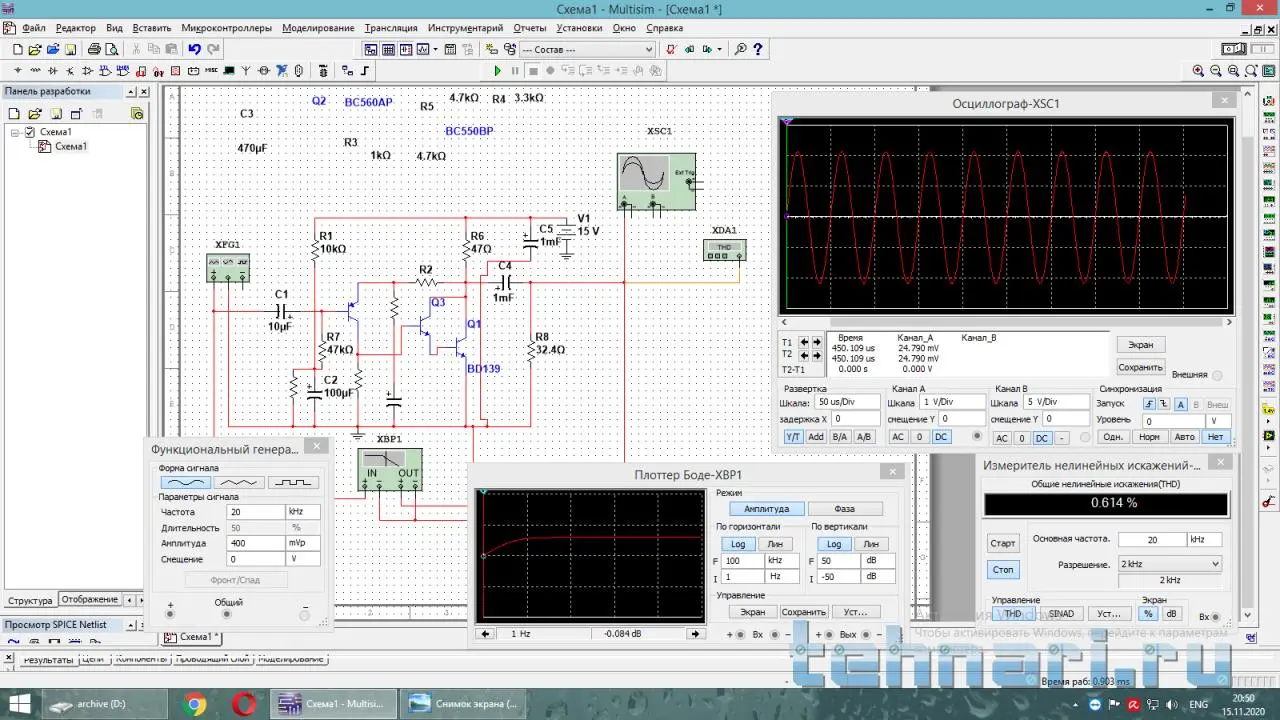
Task: Move cursor T1 right on the oscilloscope
Action: (x=817, y=342)
